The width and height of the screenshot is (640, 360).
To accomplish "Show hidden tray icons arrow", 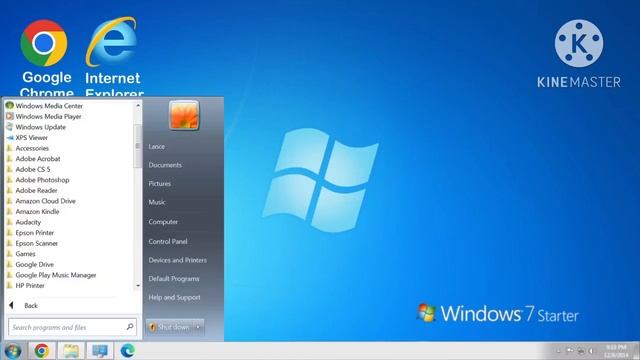I will click(558, 351).
